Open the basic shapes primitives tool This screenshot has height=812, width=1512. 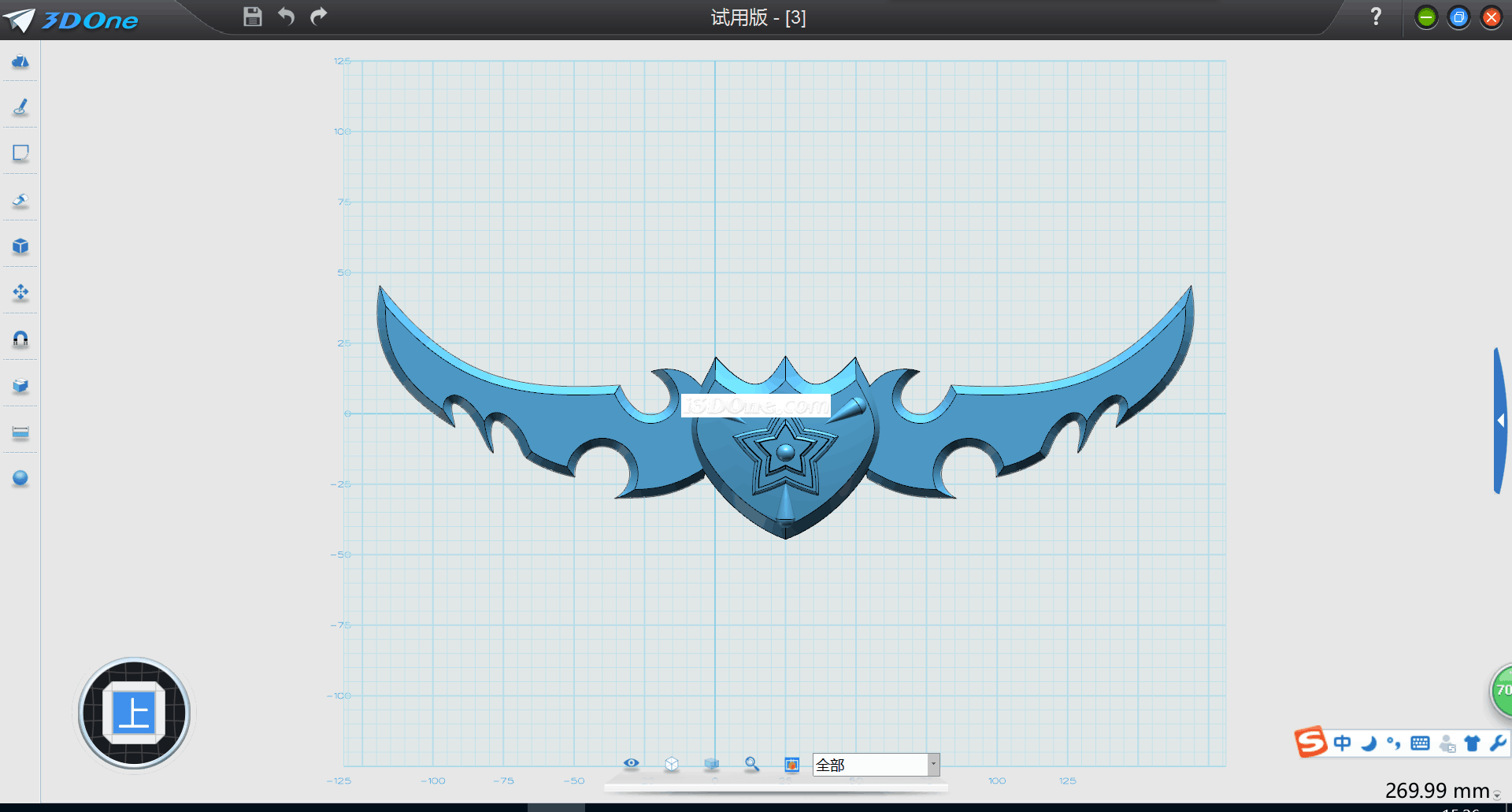[x=20, y=61]
